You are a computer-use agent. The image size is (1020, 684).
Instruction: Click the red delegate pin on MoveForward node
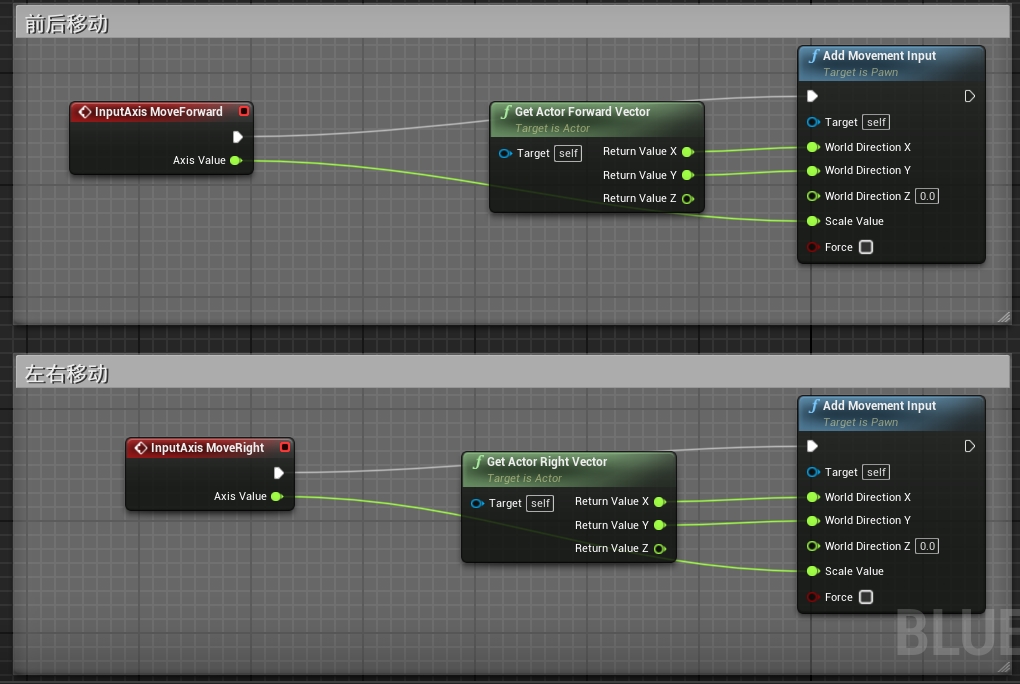[x=243, y=112]
